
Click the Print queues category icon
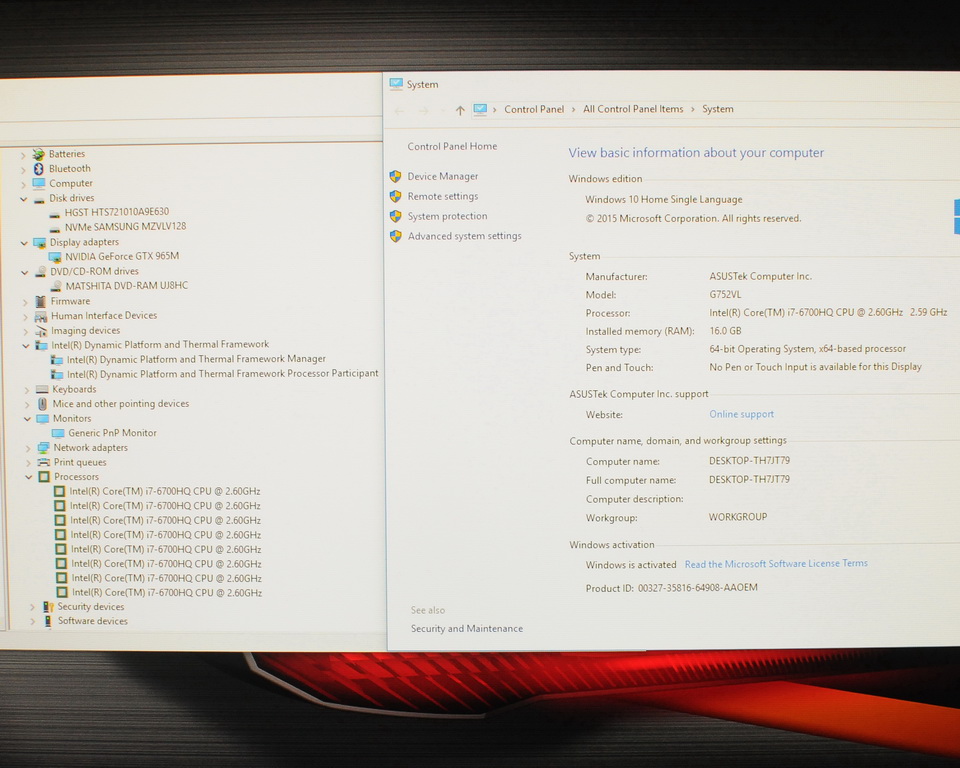43,462
